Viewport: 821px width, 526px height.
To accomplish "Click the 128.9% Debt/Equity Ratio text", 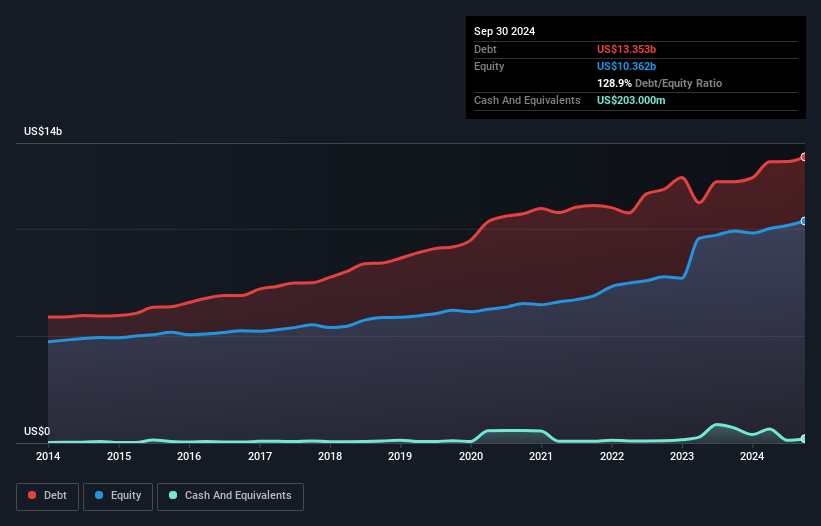I will [x=659, y=83].
